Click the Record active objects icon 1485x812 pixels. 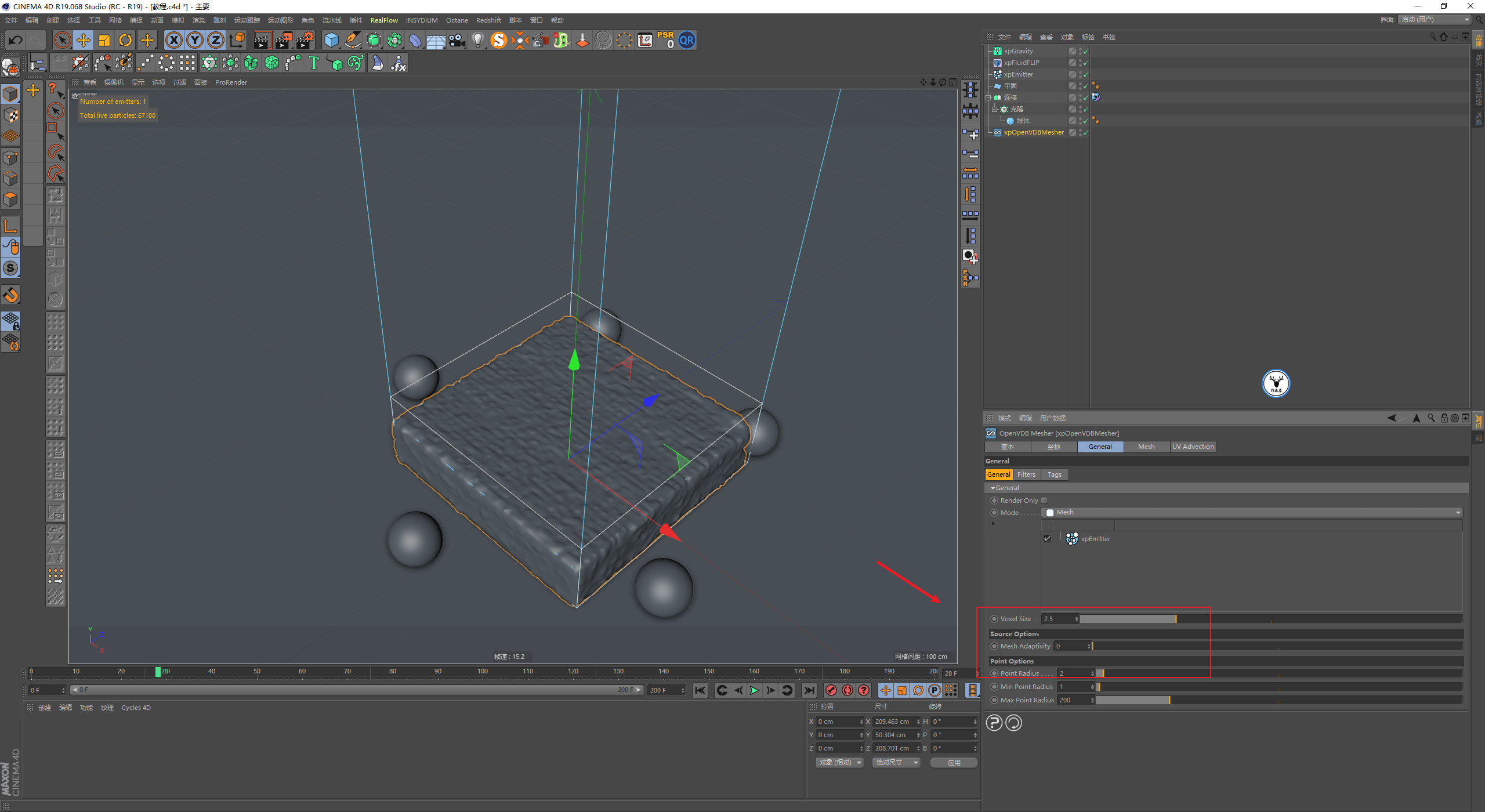pos(831,690)
